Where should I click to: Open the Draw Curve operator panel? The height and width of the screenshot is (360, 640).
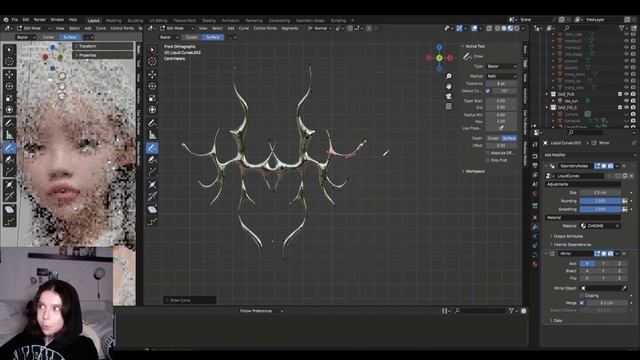tap(189, 300)
